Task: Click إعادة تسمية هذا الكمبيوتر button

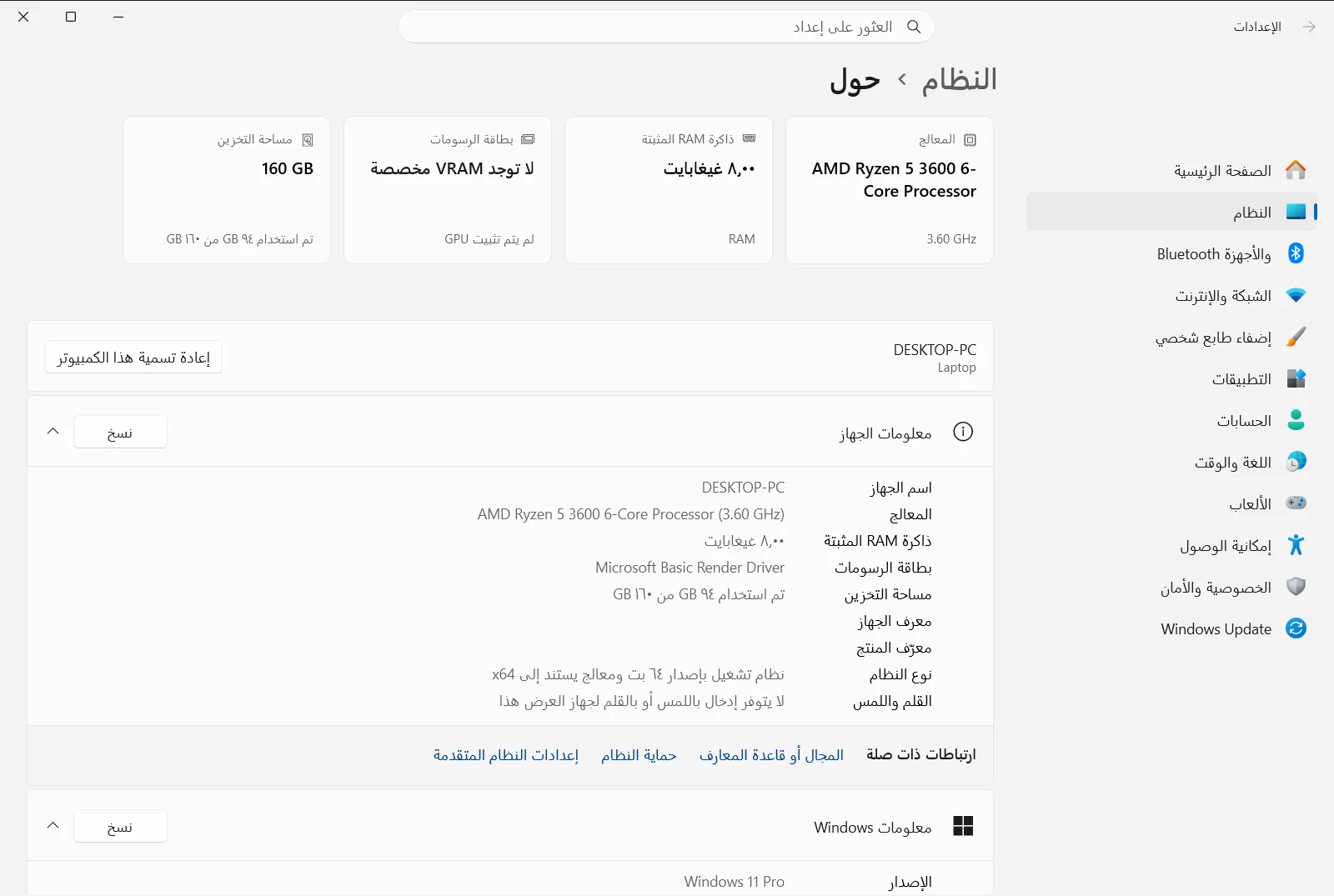Action: tap(133, 358)
